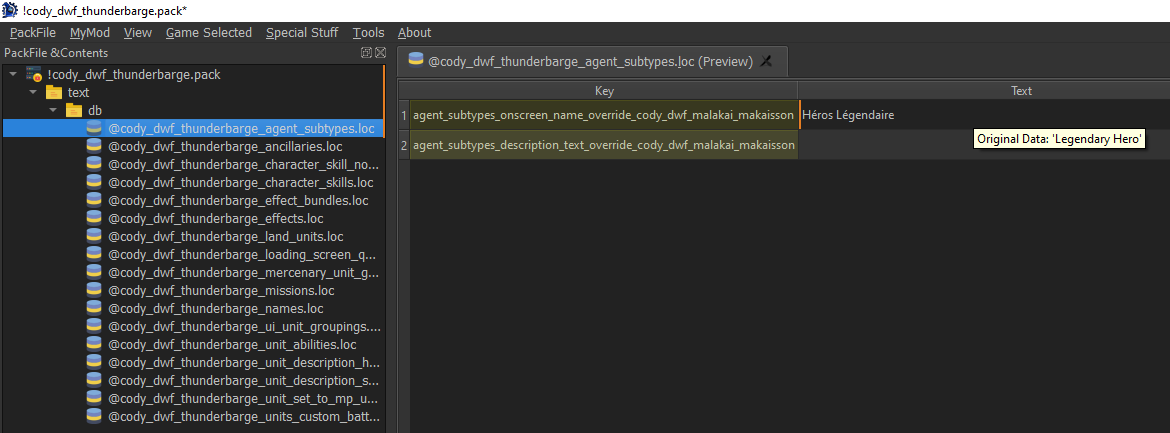1170x433 pixels.
Task: Open the About menu
Action: tap(414, 33)
